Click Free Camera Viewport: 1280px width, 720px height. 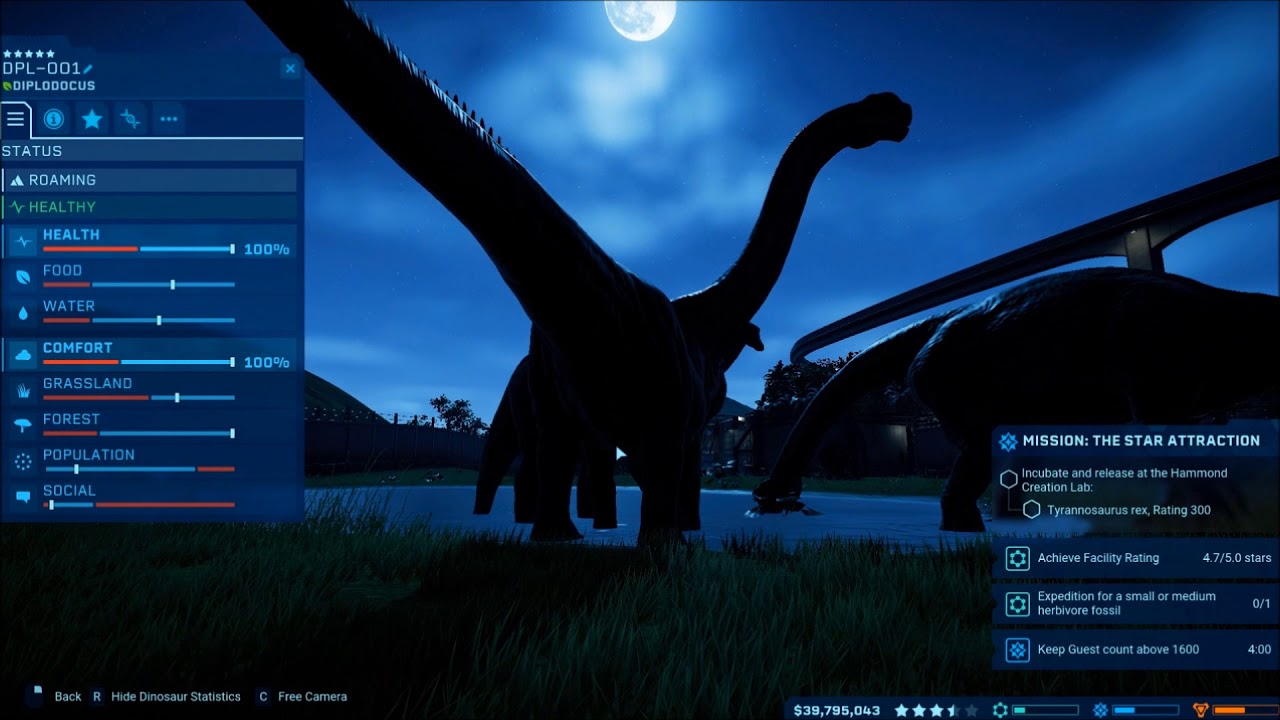tap(313, 697)
